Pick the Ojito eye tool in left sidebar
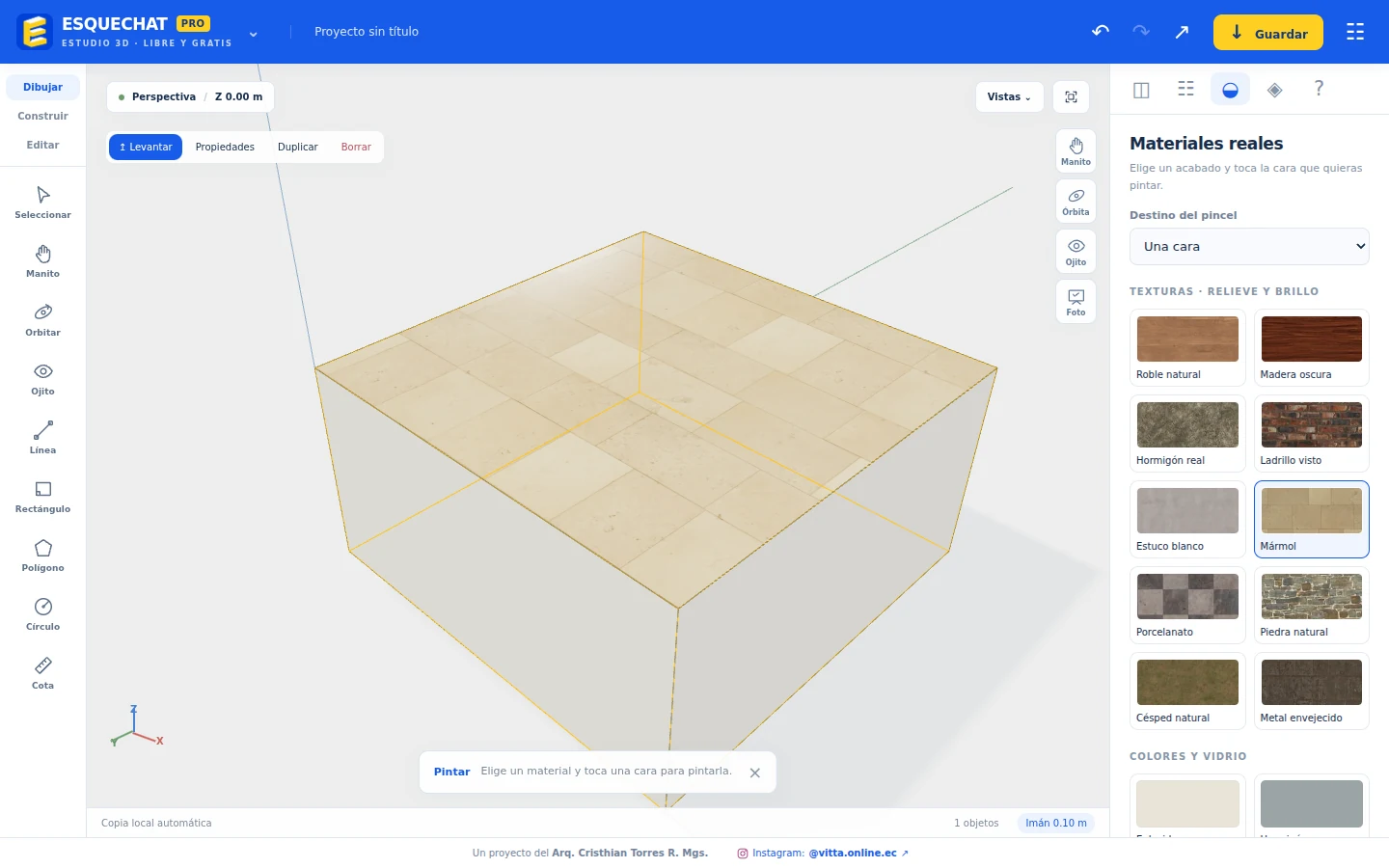The image size is (1389, 868). [42, 379]
